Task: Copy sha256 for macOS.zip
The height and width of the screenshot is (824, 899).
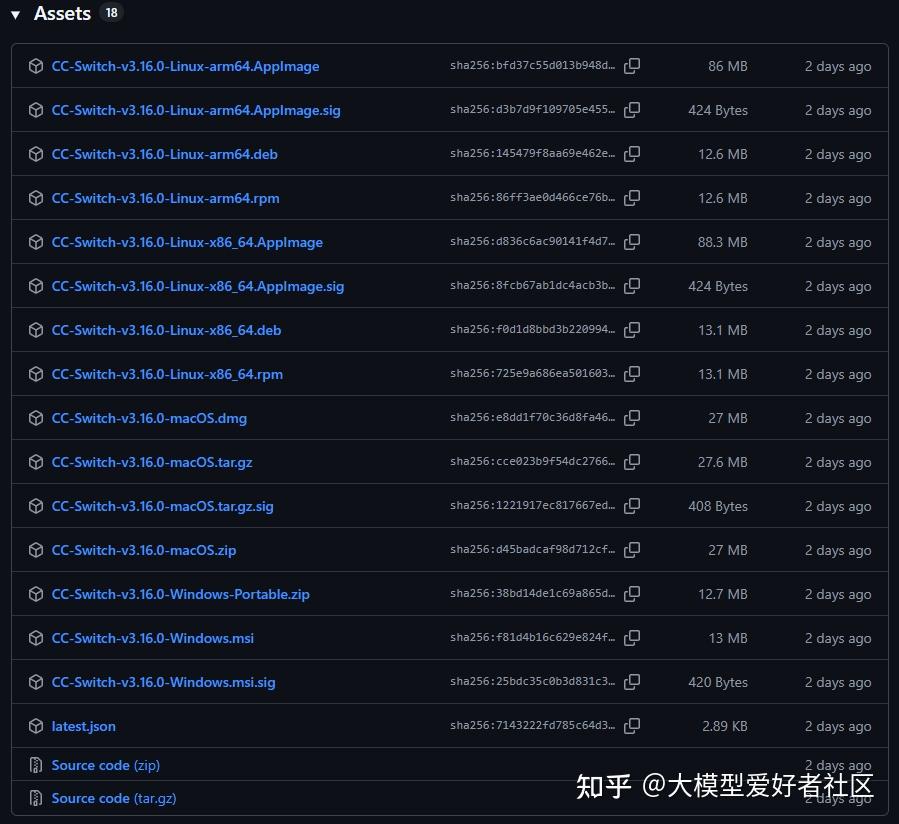Action: 632,550
